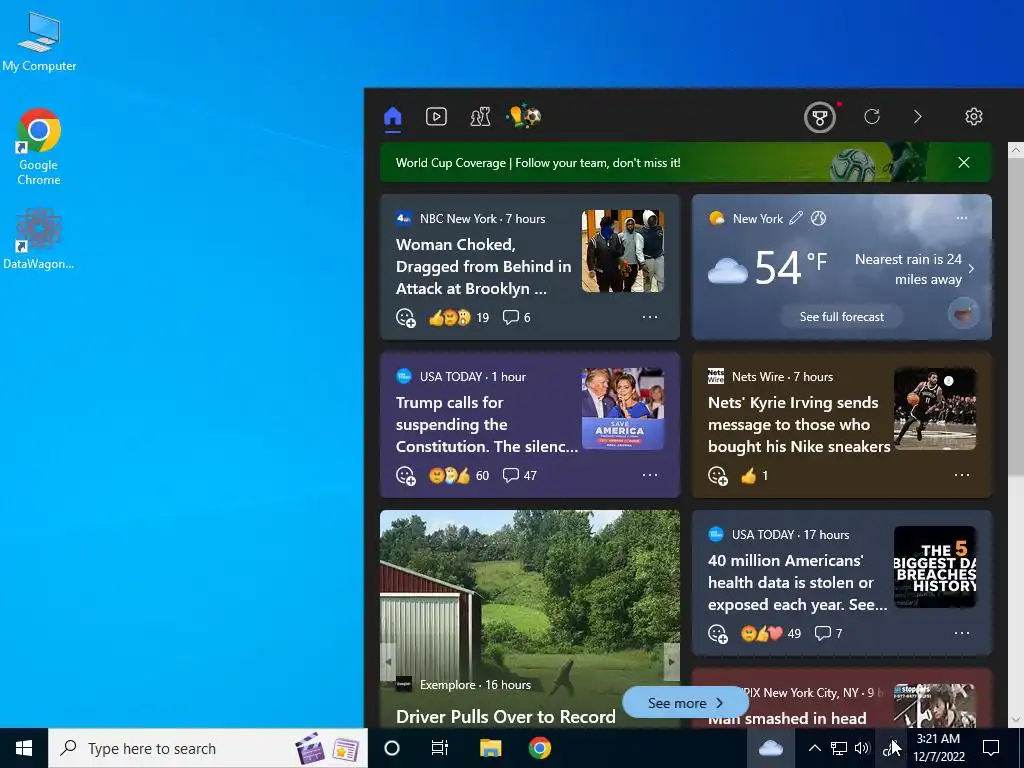Add reaction to NBC New York story
Viewport: 1024px width, 768px height.
406,317
